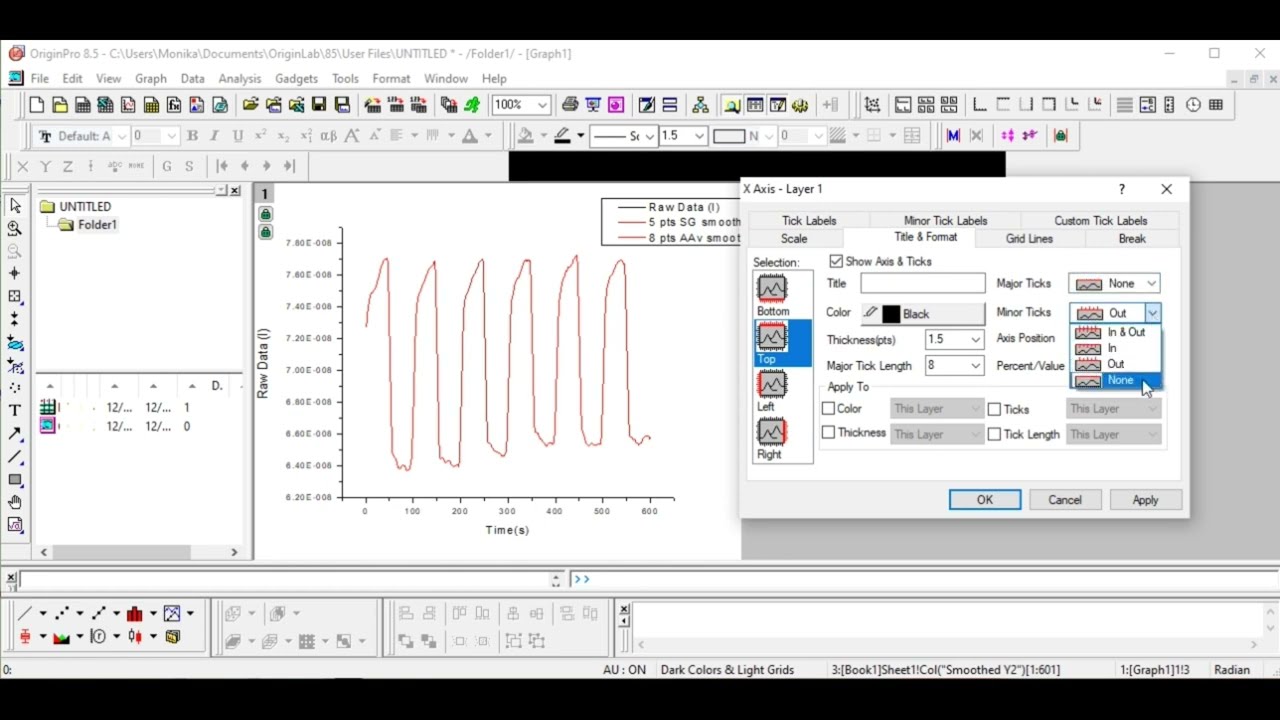The image size is (1280, 720).
Task: Click Apply in the X Axis dialog
Action: [1145, 500]
